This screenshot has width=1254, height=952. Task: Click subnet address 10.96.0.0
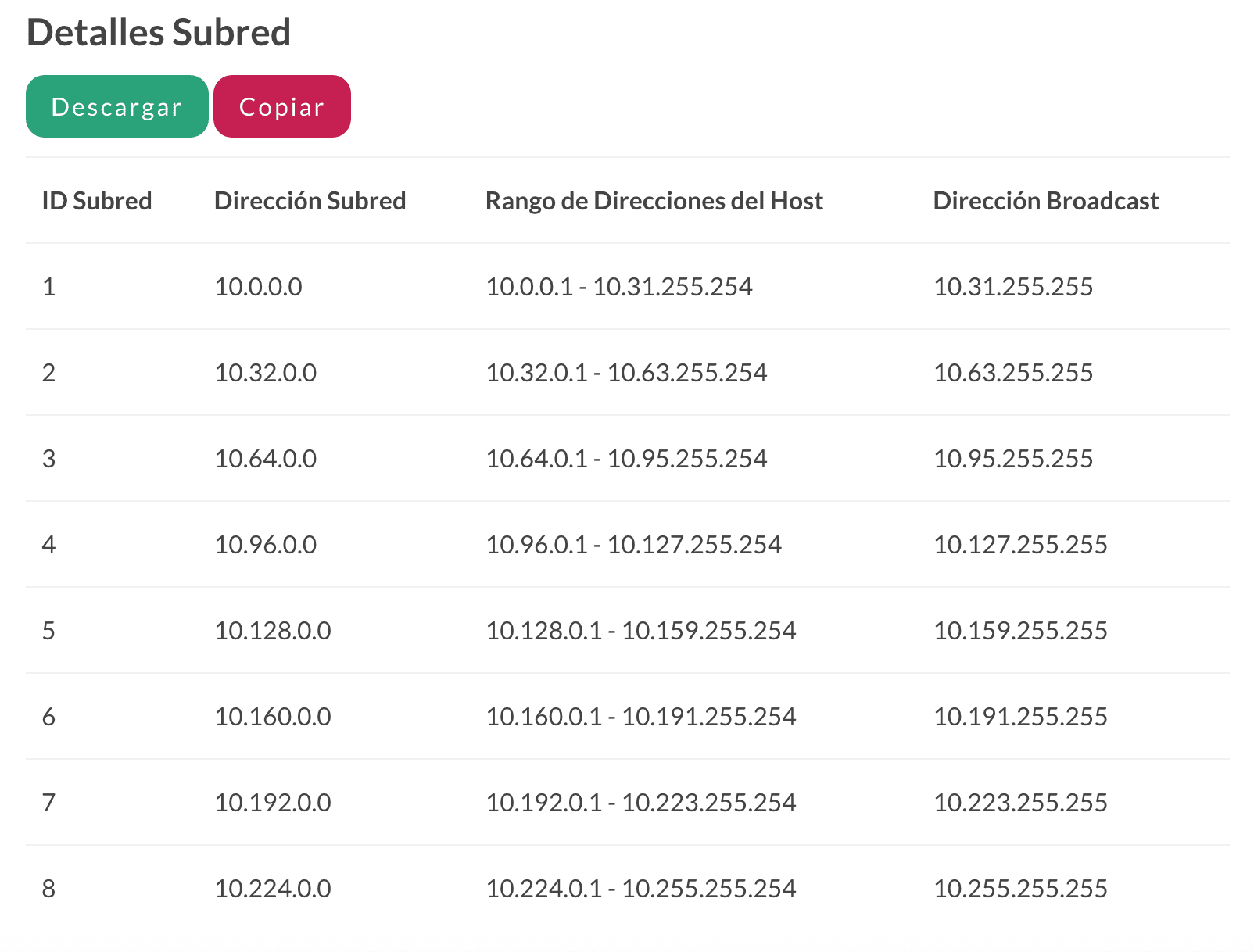tap(265, 545)
